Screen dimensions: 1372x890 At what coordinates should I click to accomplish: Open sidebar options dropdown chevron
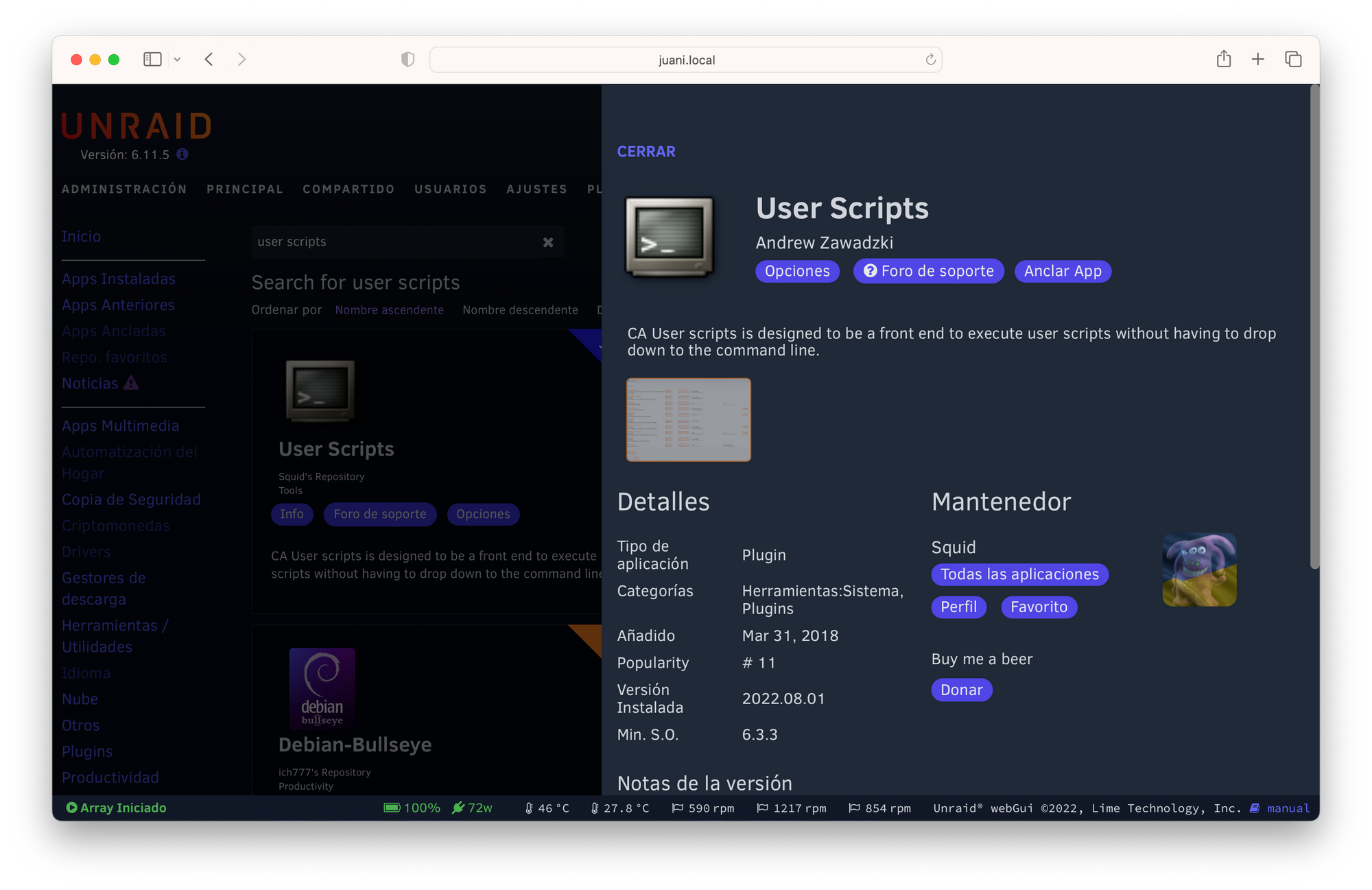click(x=177, y=60)
